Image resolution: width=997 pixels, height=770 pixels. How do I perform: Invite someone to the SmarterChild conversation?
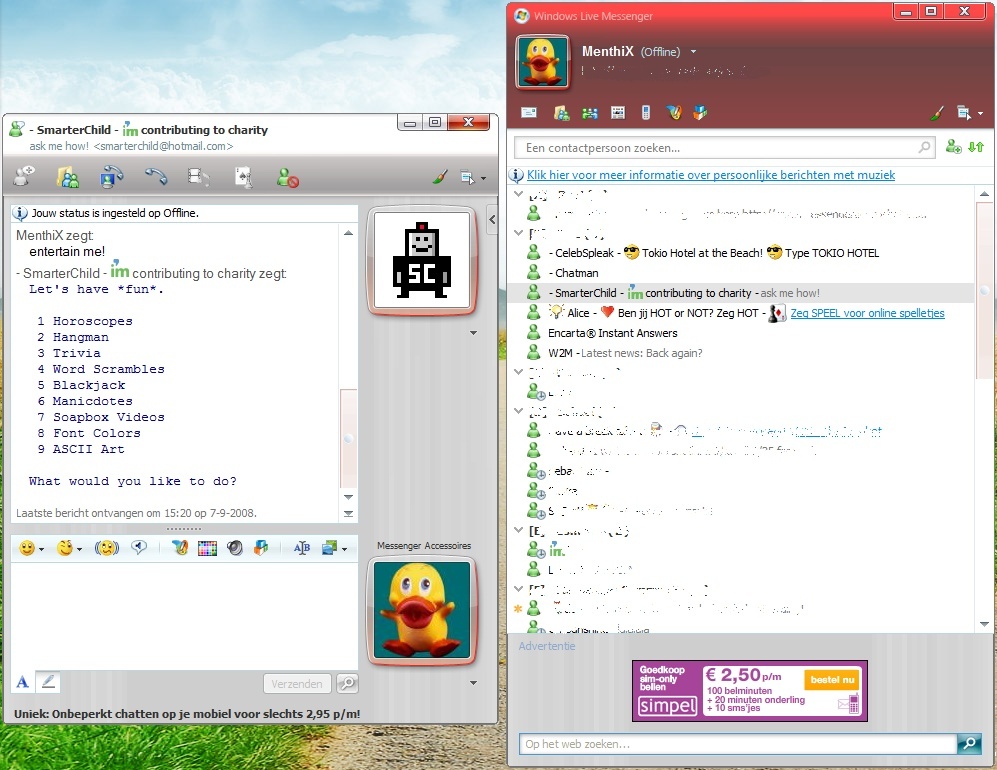pyautogui.click(x=24, y=176)
